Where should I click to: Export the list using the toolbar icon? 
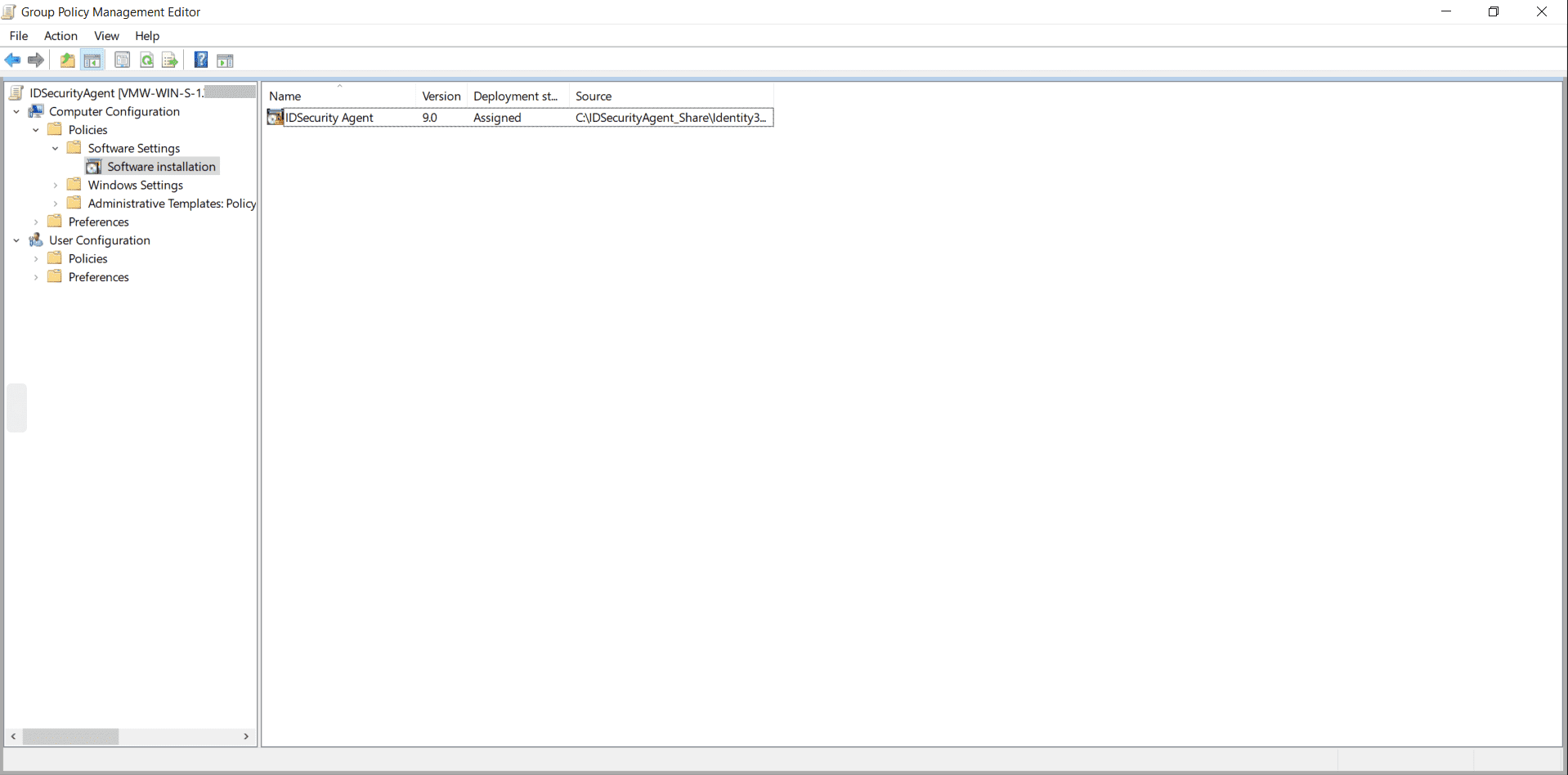click(170, 60)
